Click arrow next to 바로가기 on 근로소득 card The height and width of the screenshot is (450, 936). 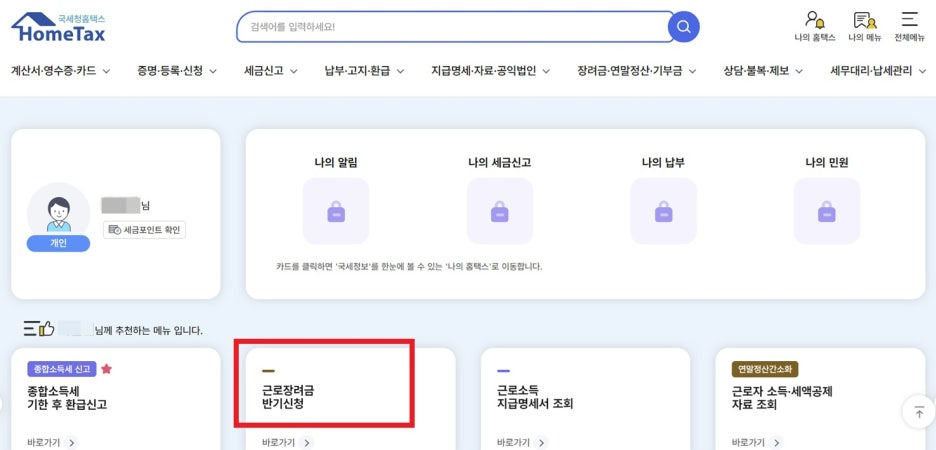pos(541,443)
